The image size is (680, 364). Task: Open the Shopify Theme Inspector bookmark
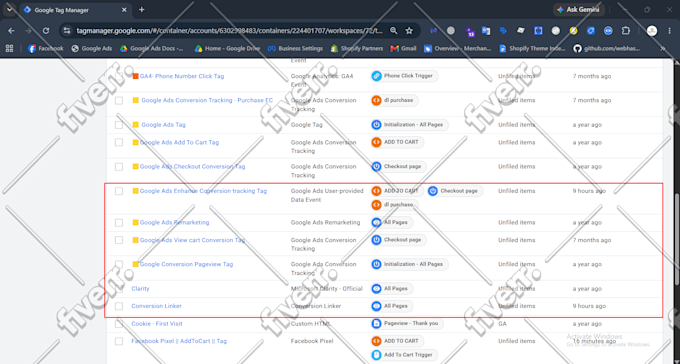pyautogui.click(x=532, y=49)
